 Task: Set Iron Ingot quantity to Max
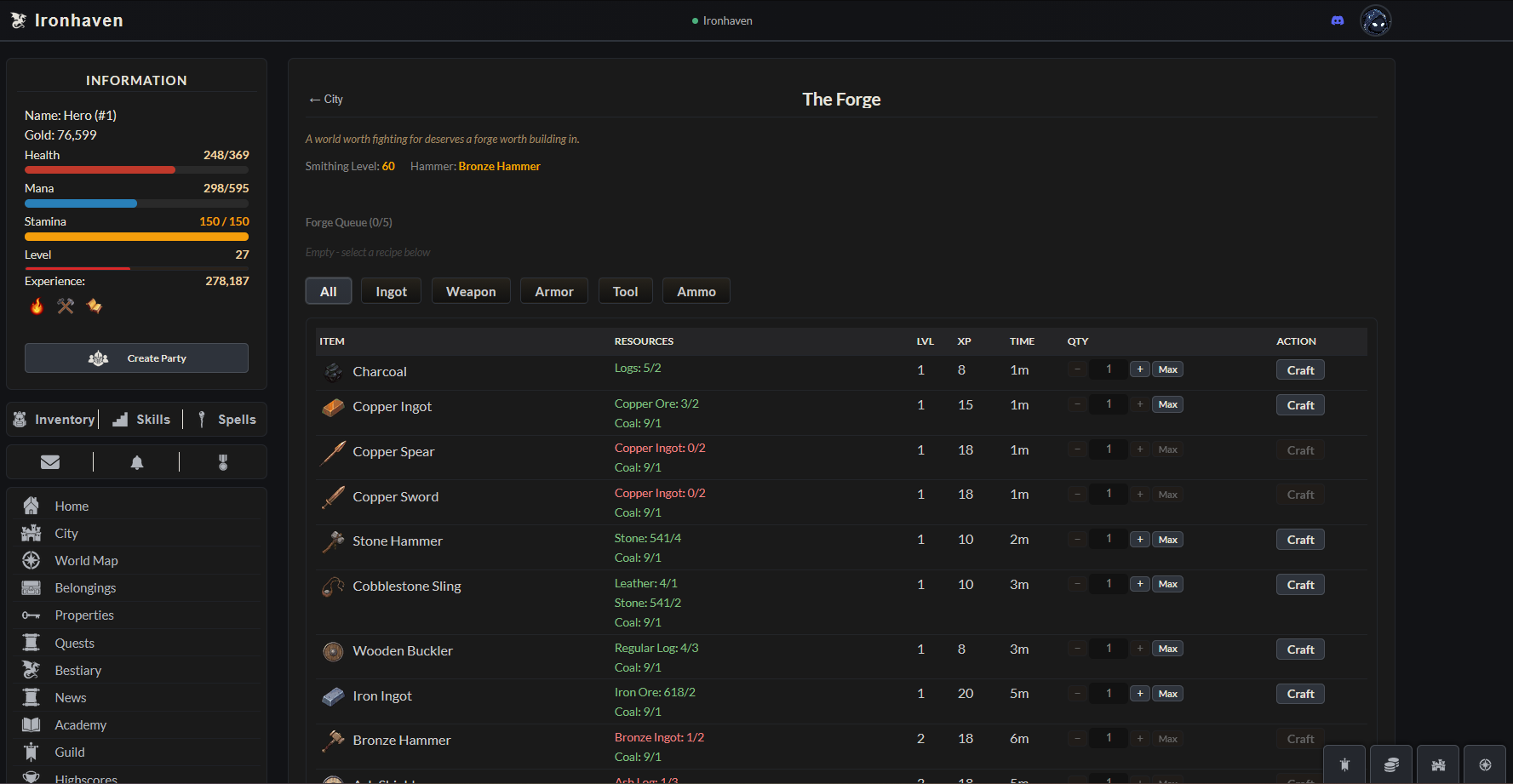click(x=1168, y=694)
